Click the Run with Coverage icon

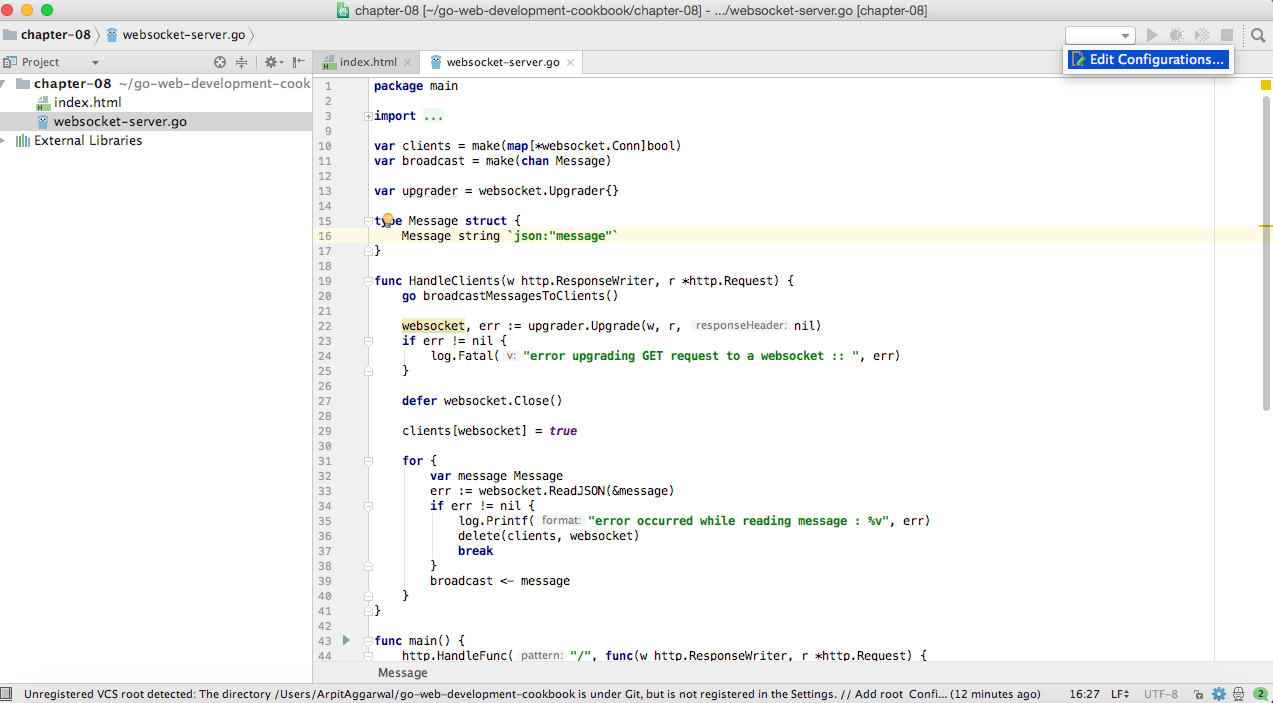pos(1202,35)
